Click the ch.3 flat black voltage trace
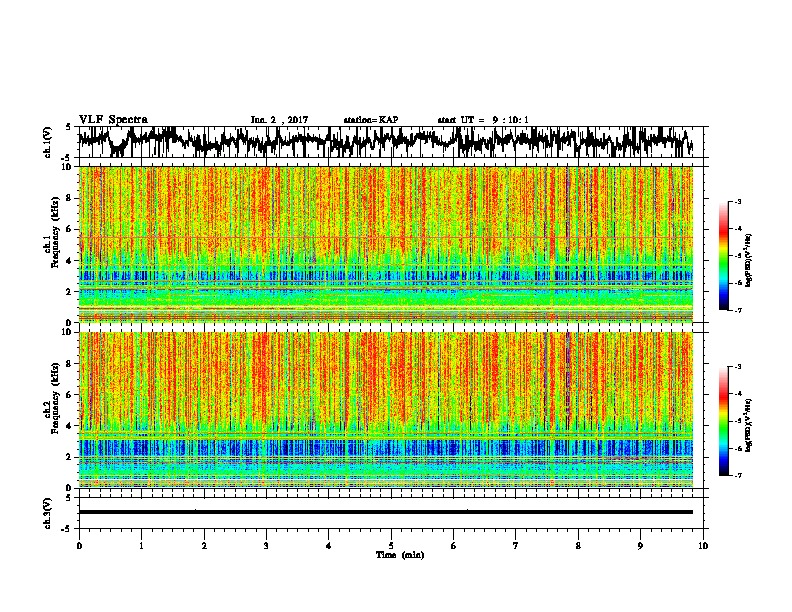This screenshot has width=792, height=612. coord(385,512)
